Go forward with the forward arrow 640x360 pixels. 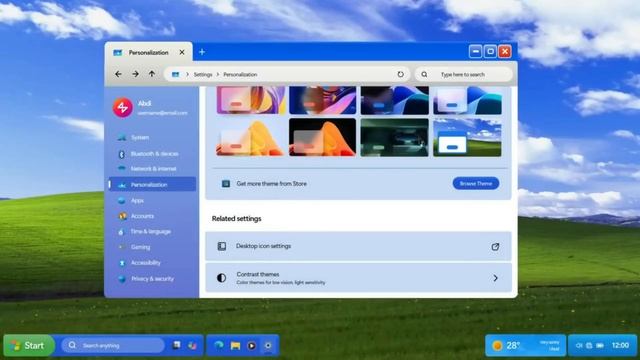click(x=135, y=74)
